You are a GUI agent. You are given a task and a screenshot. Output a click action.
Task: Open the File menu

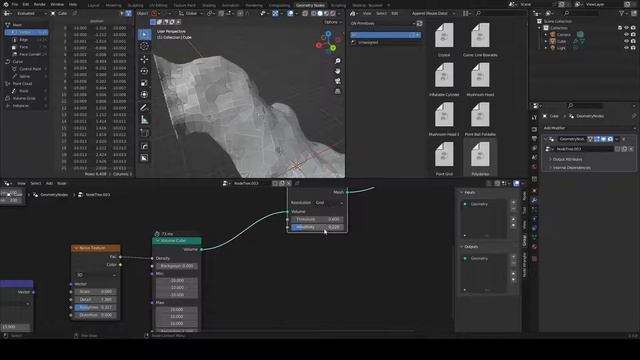15,4
